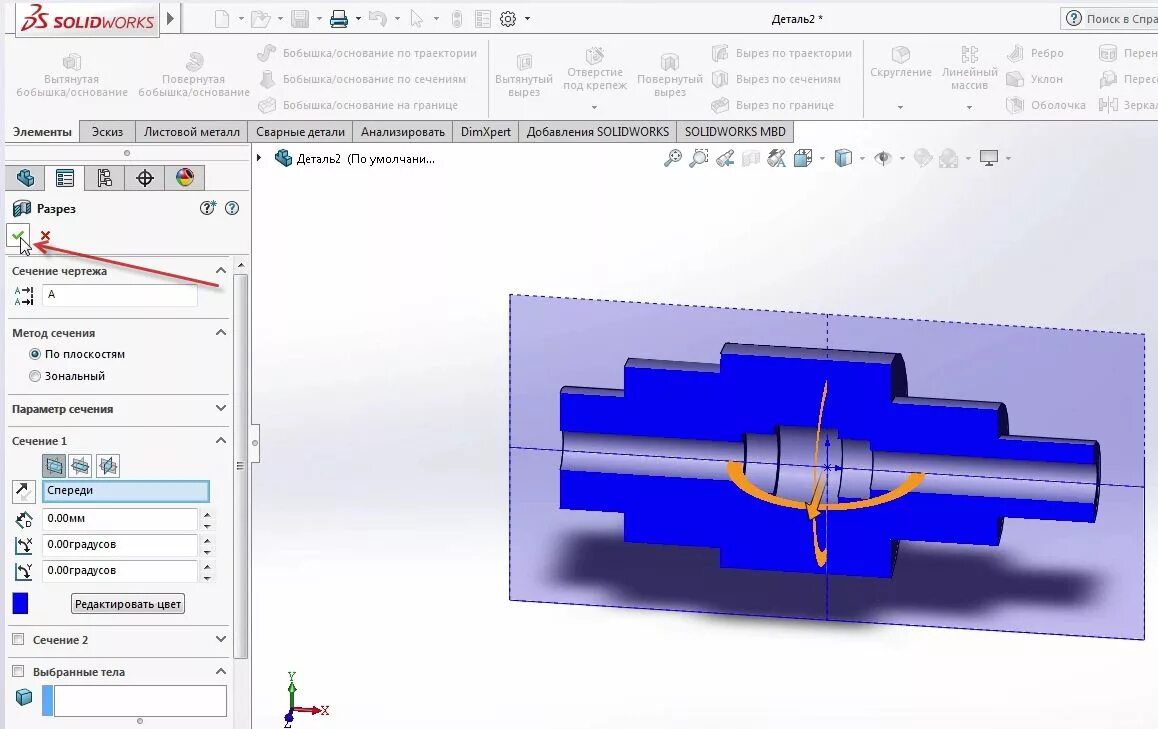The image size is (1158, 729).
Task: Click the Hide/Show Items eye icon
Action: [883, 158]
